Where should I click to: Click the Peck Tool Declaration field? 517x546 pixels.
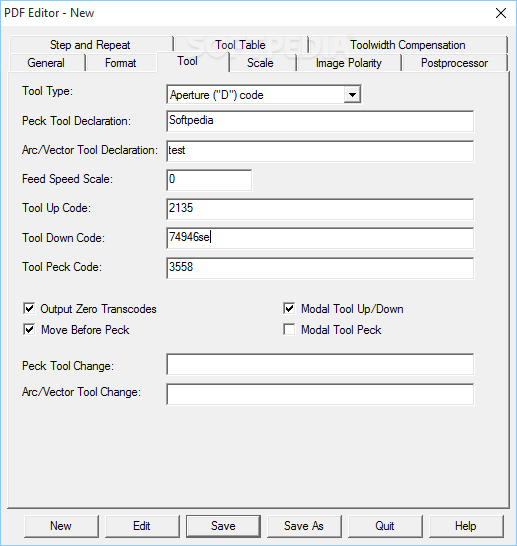click(320, 121)
